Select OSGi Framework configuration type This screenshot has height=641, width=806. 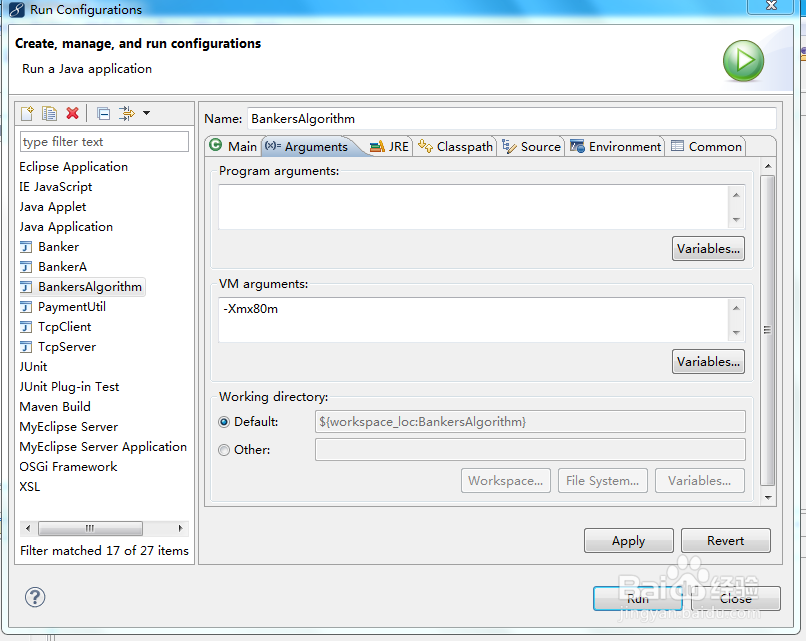(x=68, y=467)
